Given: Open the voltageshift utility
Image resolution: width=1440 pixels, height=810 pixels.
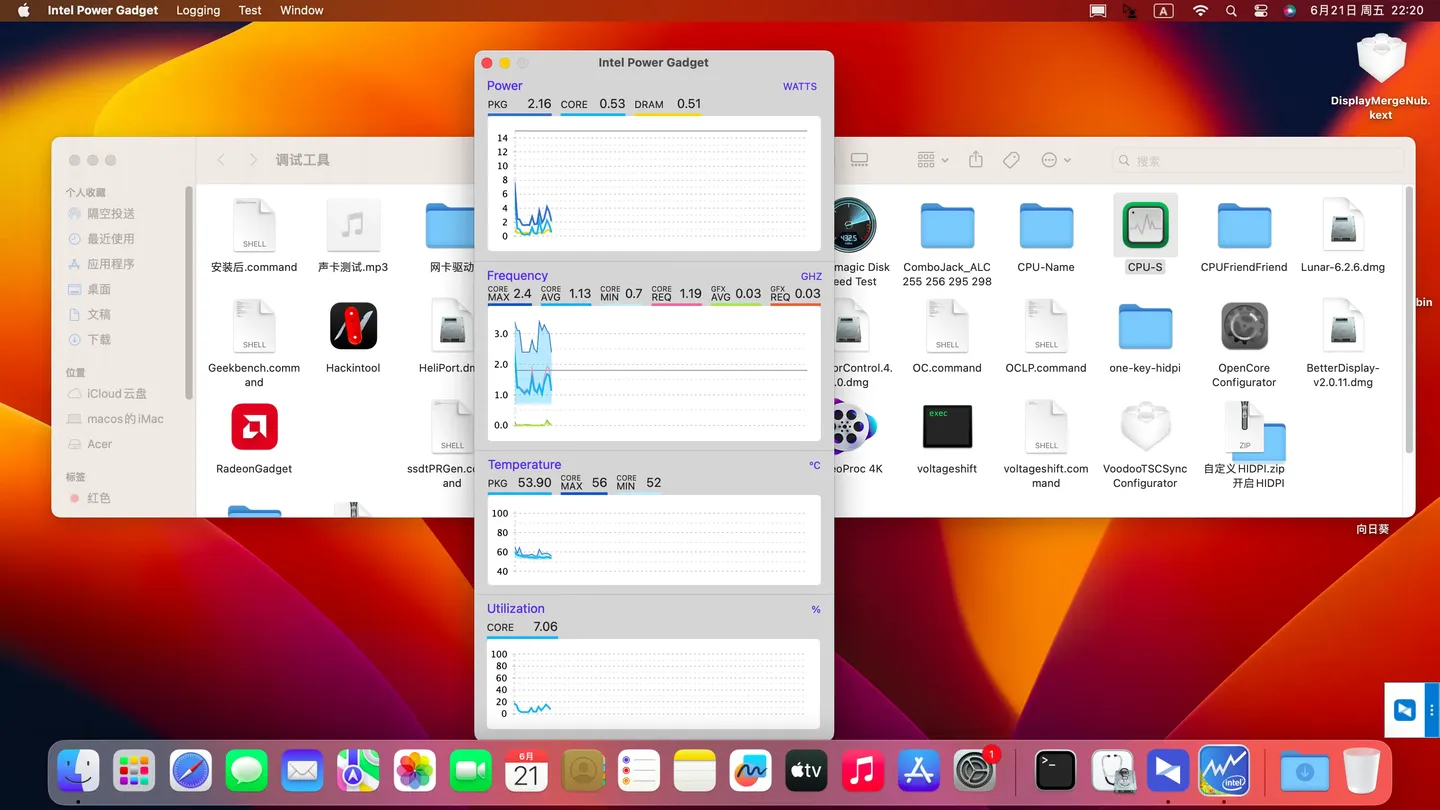Looking at the screenshot, I should [x=946, y=426].
